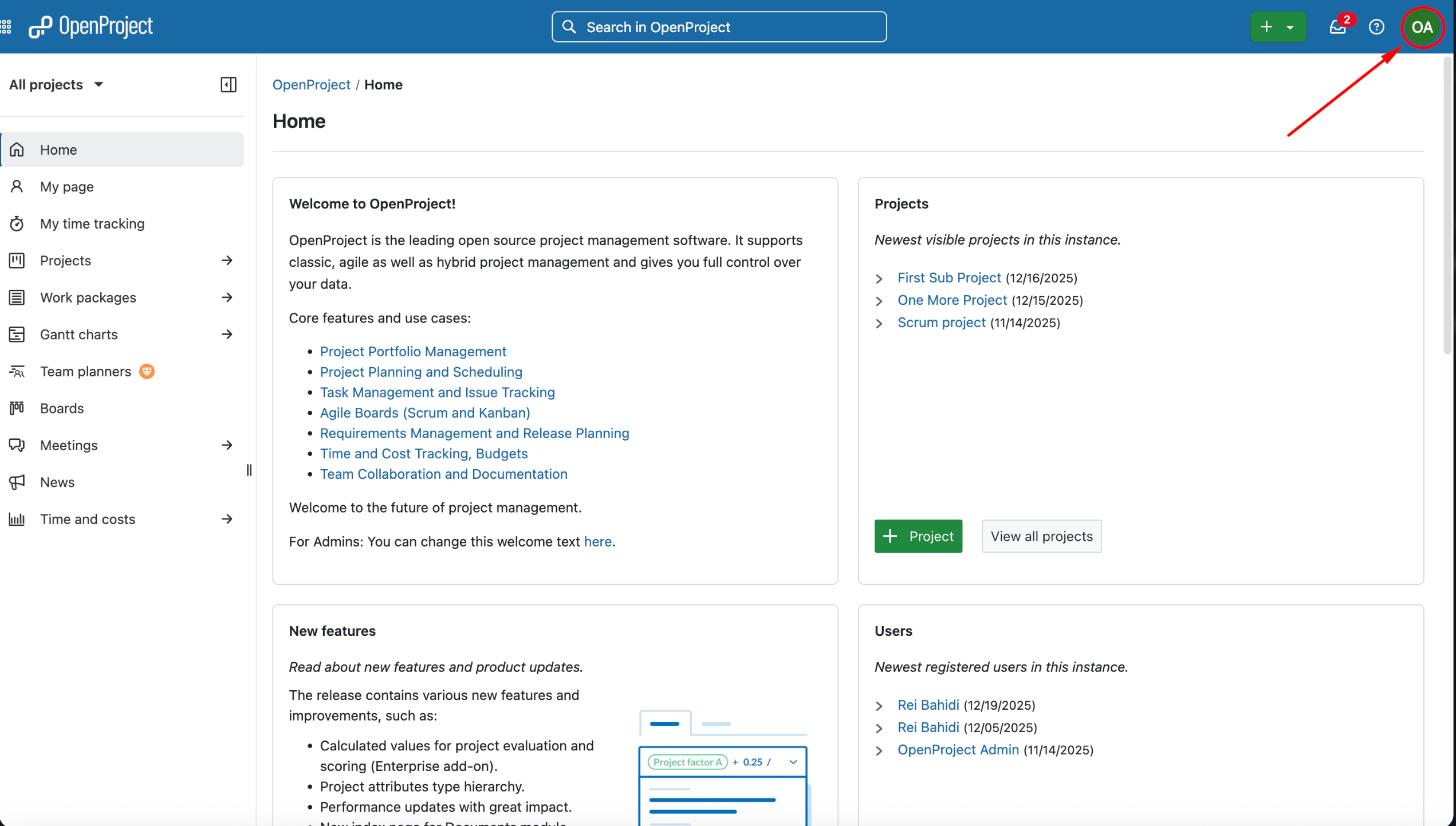Screen dimensions: 1456x826
Task: Expand the Rei Bahidi 12/05/2025 chevron
Action: point(879,728)
